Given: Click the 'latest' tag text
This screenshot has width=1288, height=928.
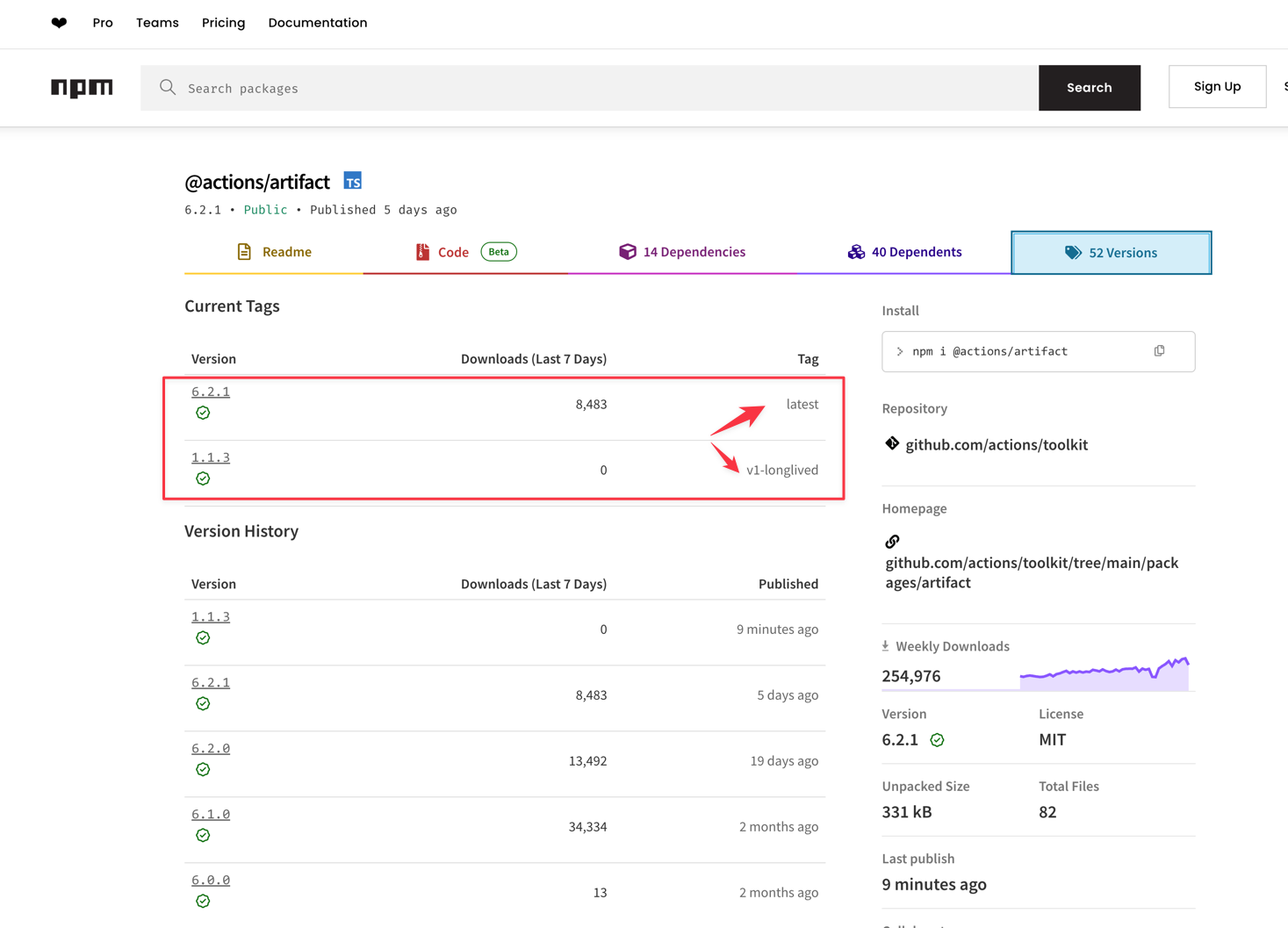Looking at the screenshot, I should tap(802, 404).
